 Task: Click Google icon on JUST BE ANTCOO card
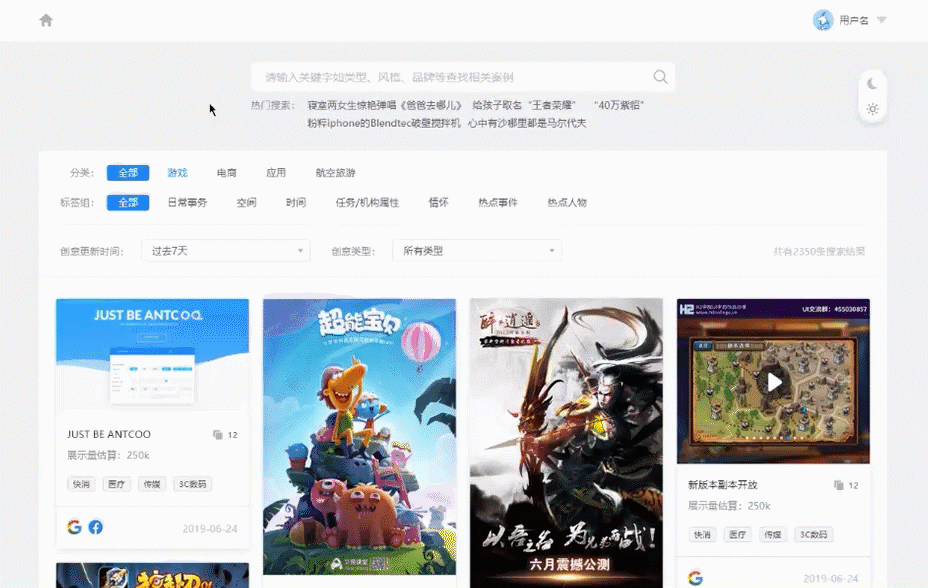74,527
